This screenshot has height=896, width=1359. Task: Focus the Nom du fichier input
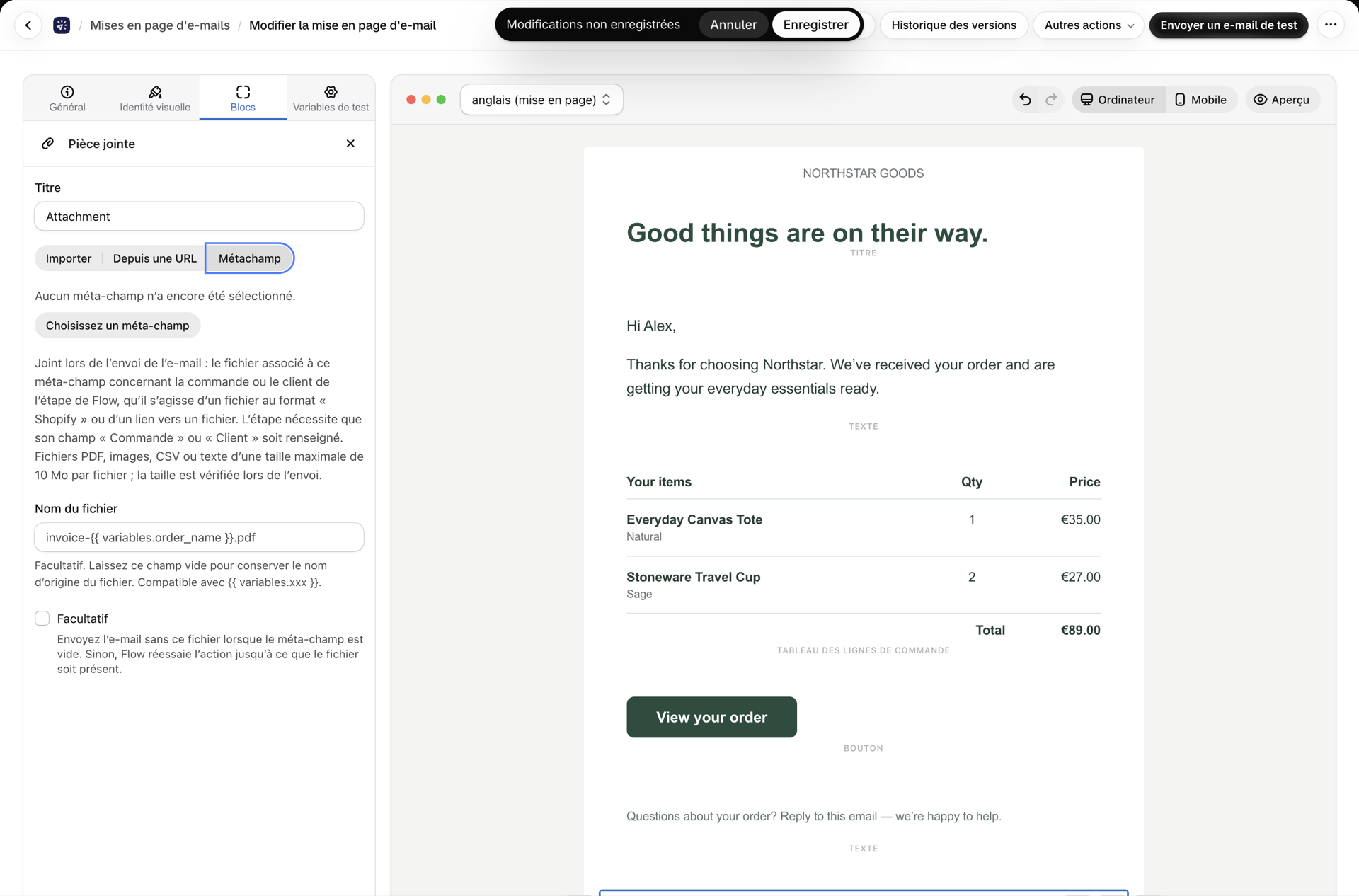coord(199,538)
